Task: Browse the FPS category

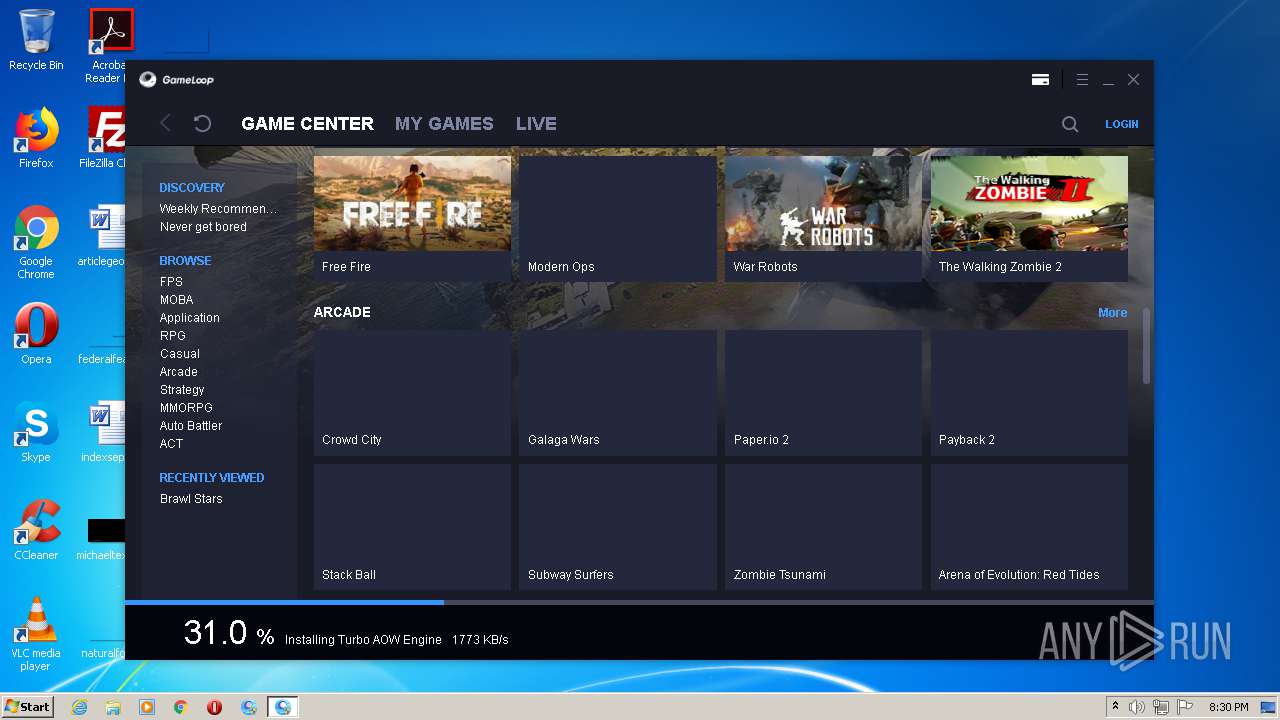Action: (x=171, y=282)
